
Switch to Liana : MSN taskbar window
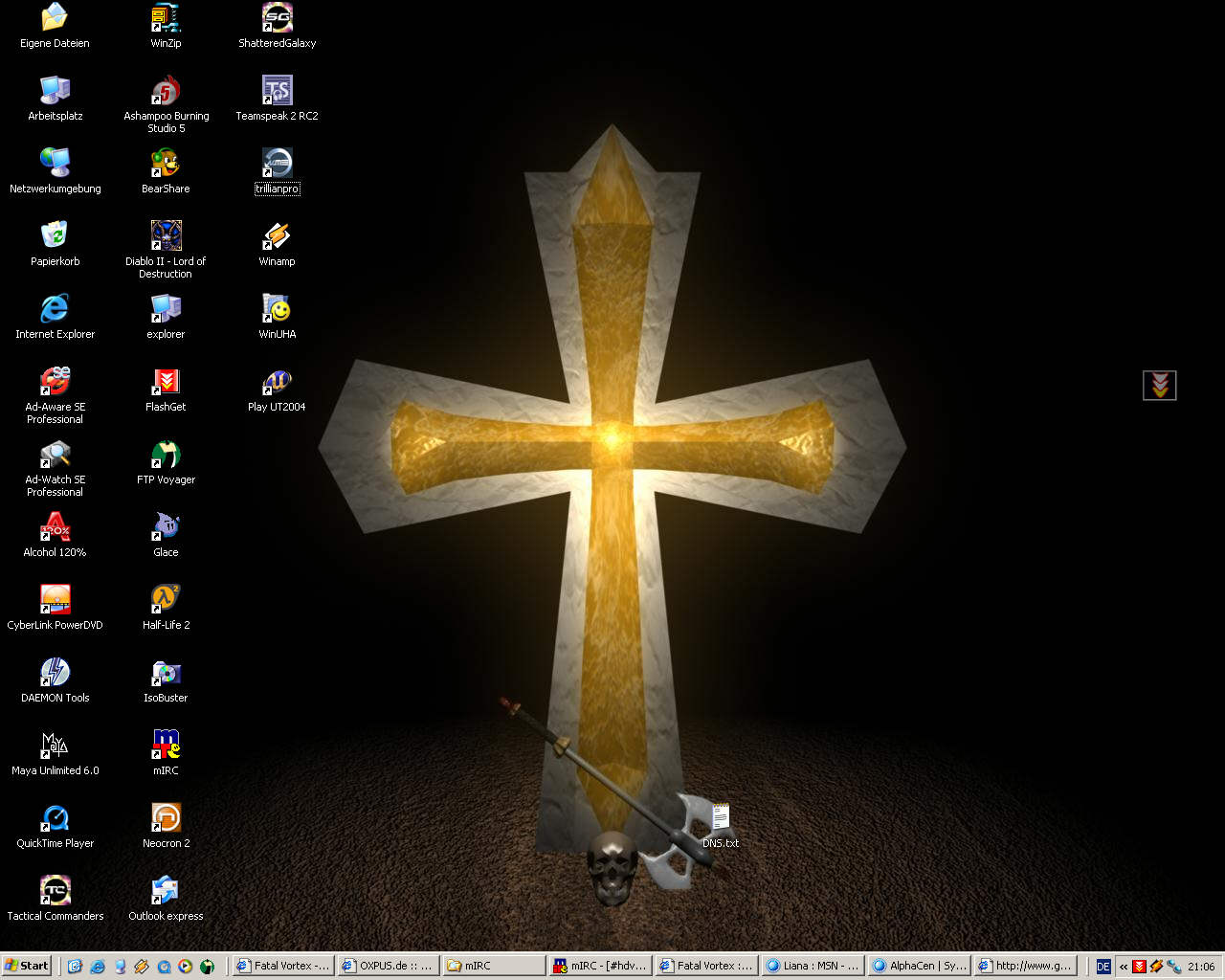(813, 966)
